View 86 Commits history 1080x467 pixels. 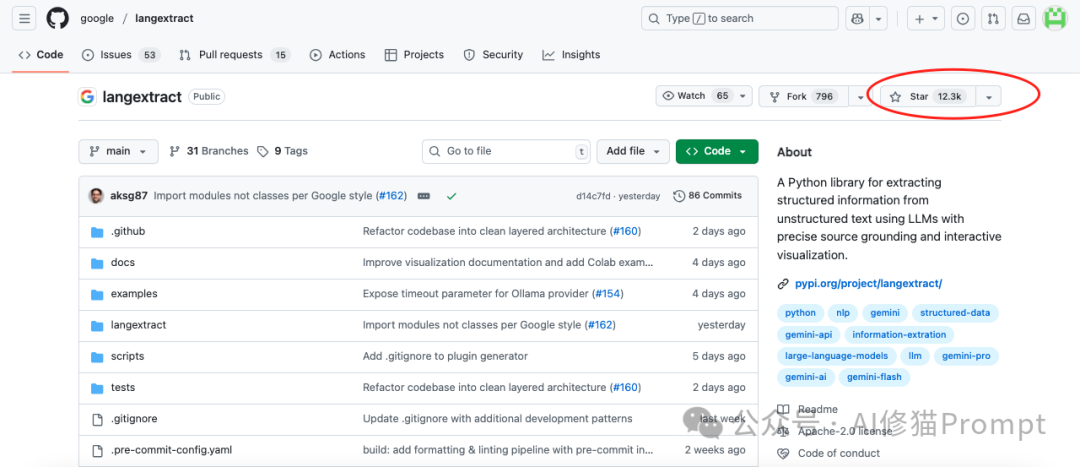tap(708, 196)
